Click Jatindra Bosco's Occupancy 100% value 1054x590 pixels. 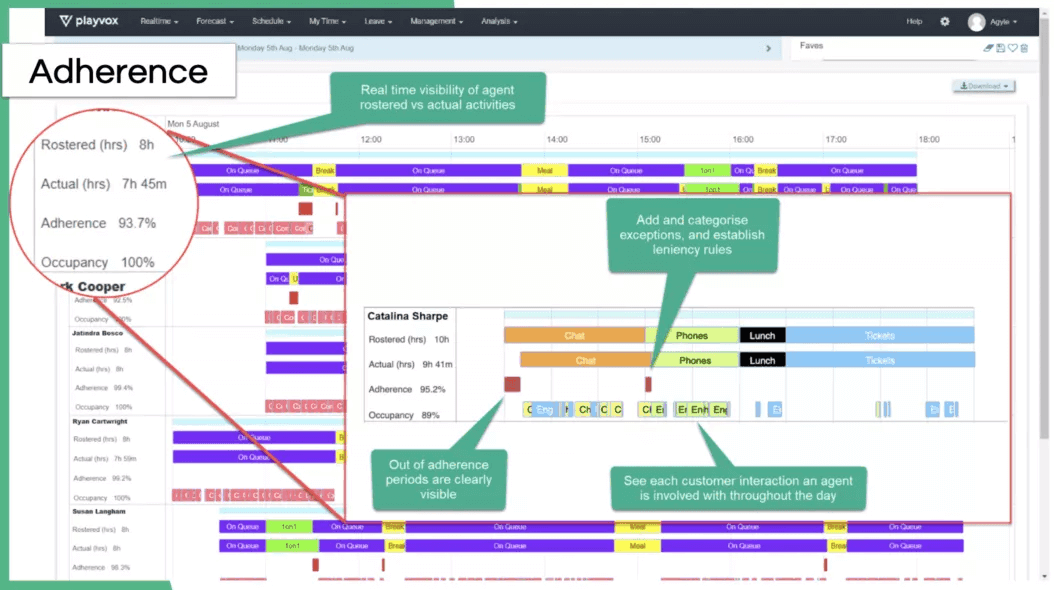coord(123,407)
